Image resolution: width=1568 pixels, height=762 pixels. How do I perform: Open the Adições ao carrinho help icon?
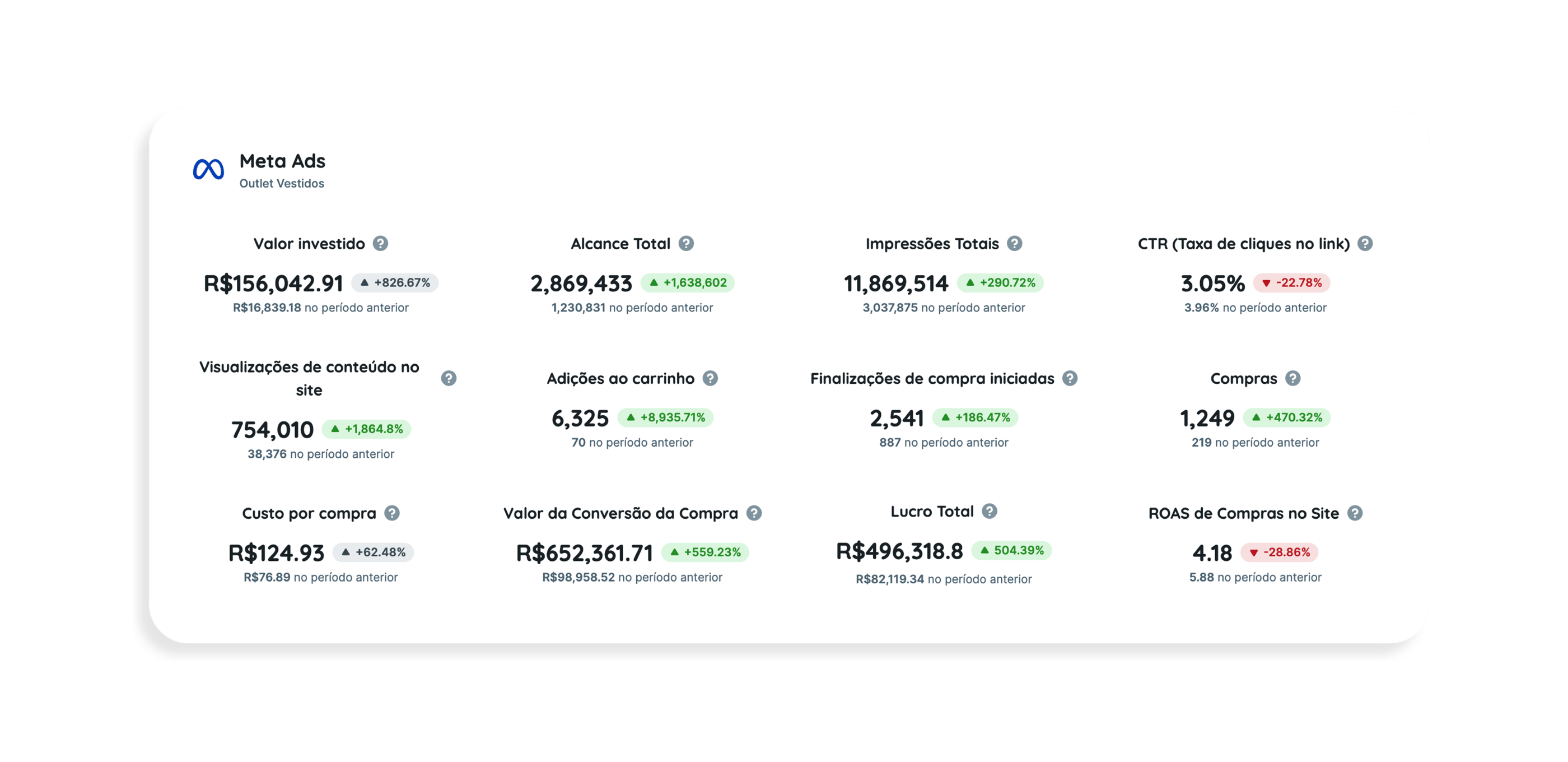tap(710, 378)
